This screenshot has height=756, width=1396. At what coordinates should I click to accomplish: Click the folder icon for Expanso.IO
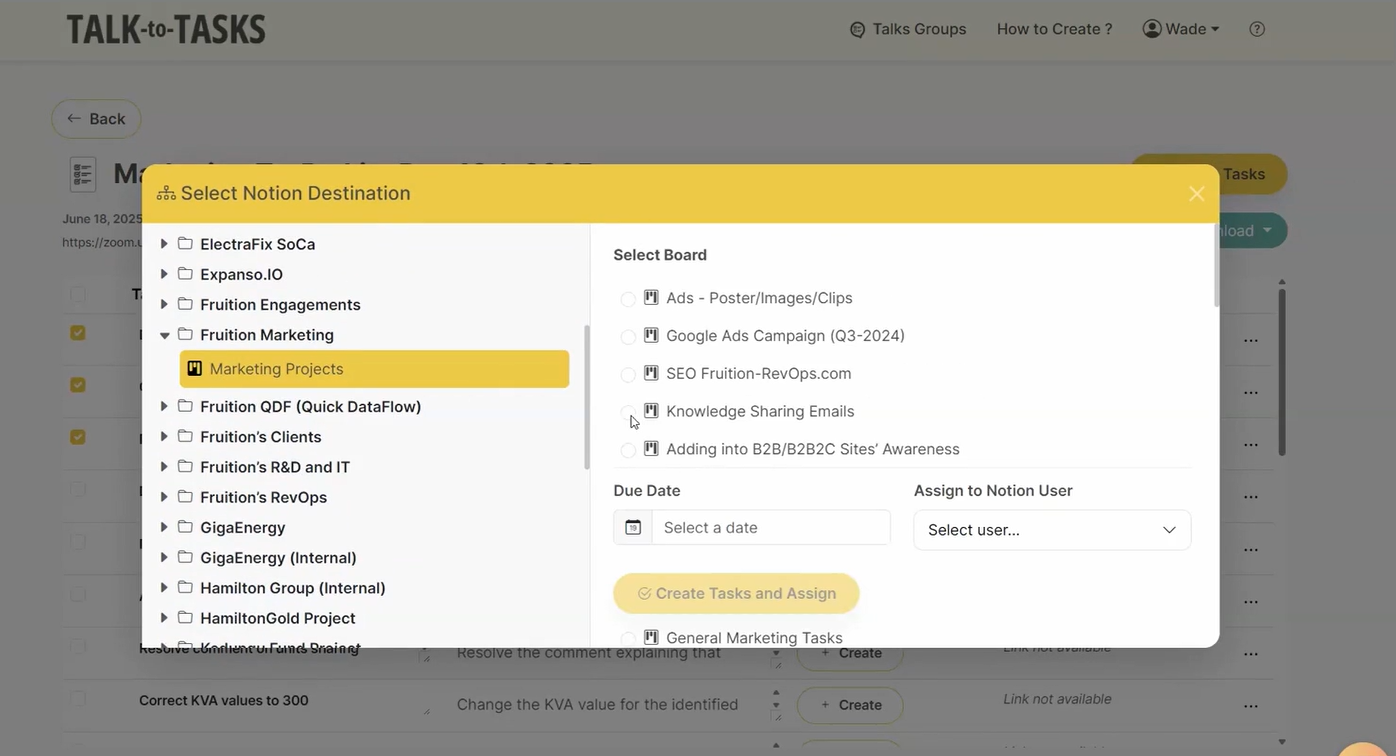185,273
